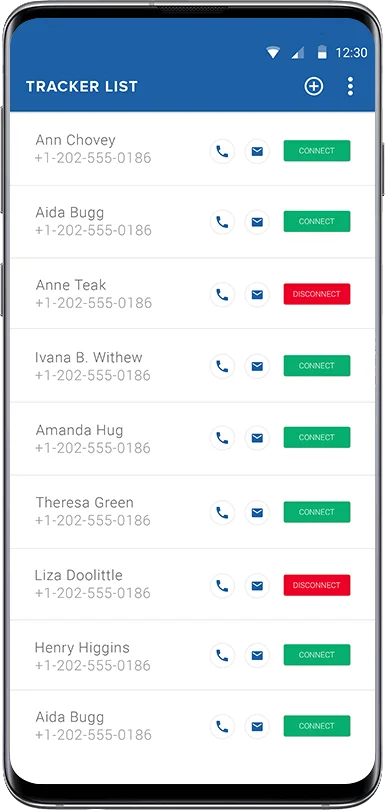Image resolution: width=385 pixels, height=810 pixels.
Task: Email Liza Doolittle via envelope icon
Action: [x=257, y=585]
